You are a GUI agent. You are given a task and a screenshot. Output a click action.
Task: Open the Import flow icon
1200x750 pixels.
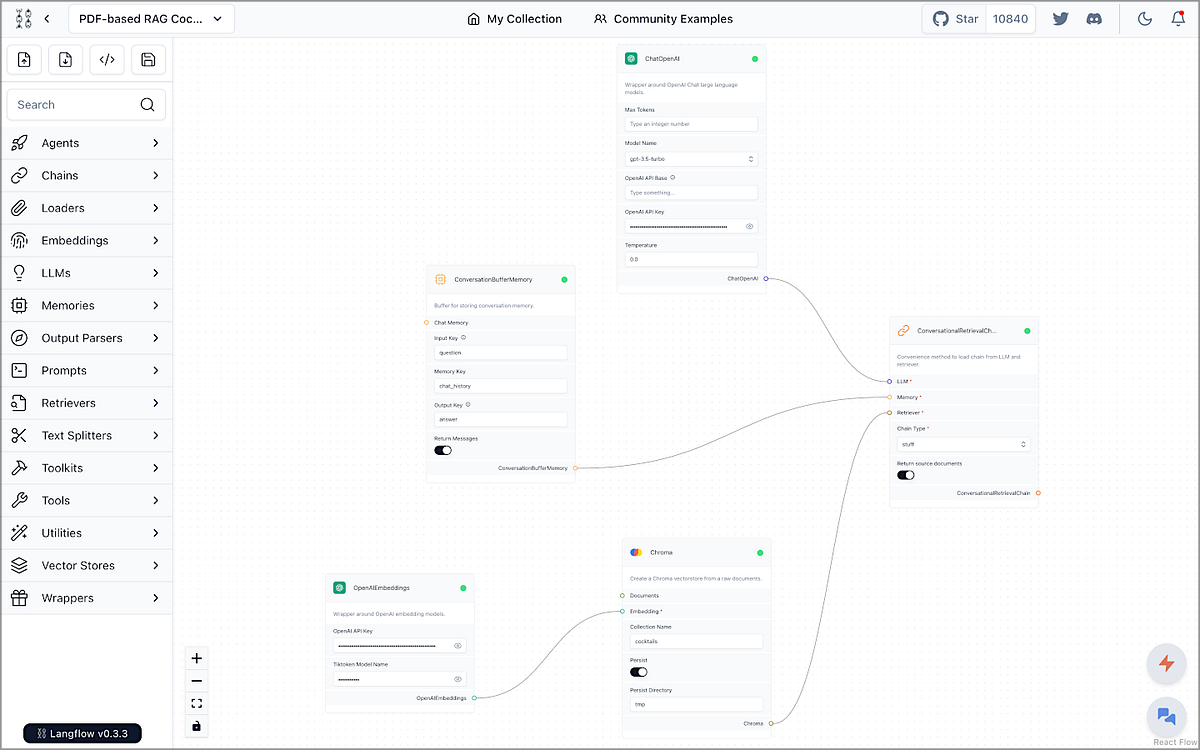(23, 59)
